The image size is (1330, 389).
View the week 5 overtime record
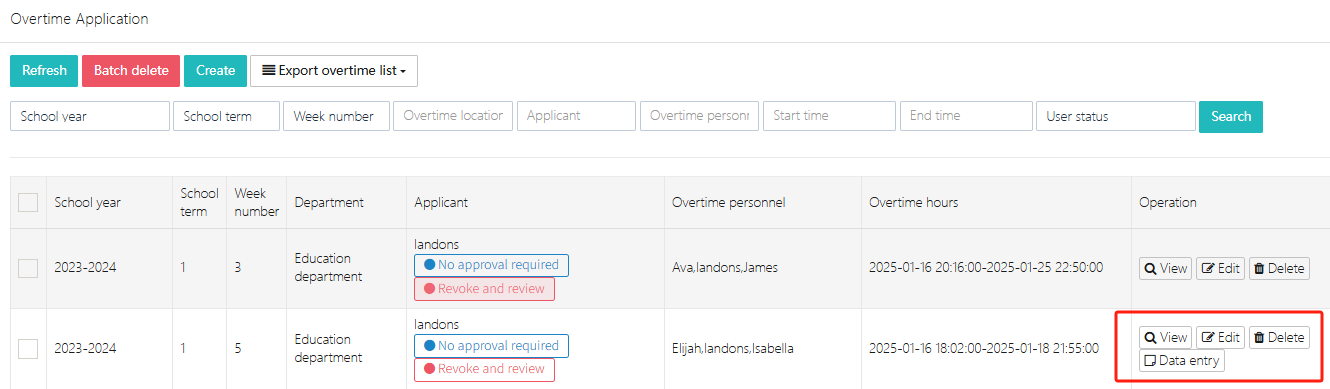[x=1165, y=337]
